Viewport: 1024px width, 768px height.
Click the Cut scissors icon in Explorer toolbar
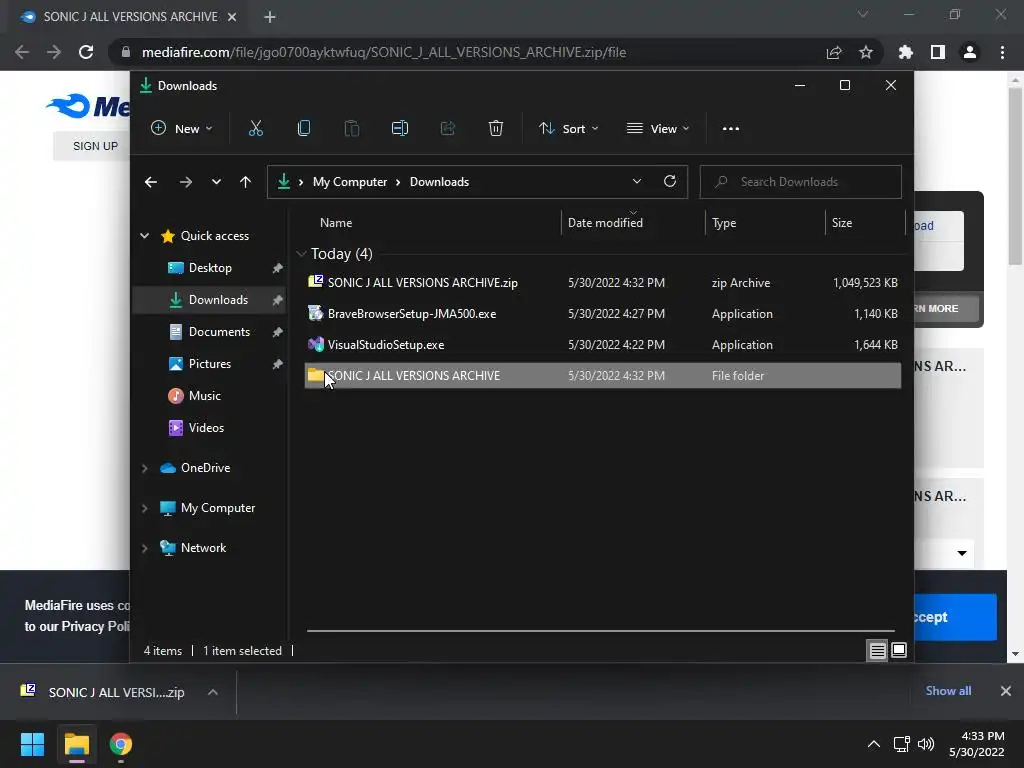(255, 129)
